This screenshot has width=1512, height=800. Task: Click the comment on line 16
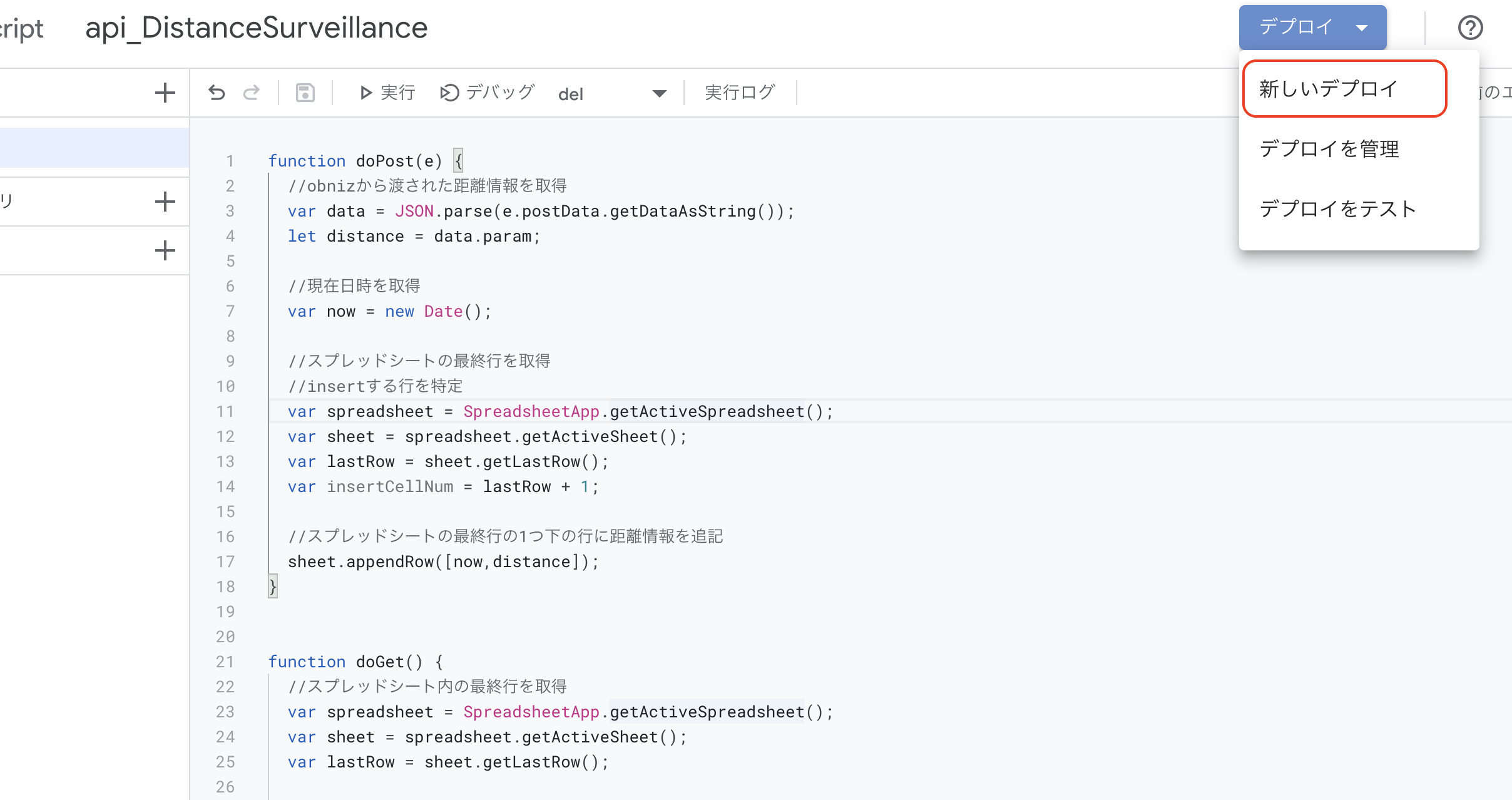point(506,536)
